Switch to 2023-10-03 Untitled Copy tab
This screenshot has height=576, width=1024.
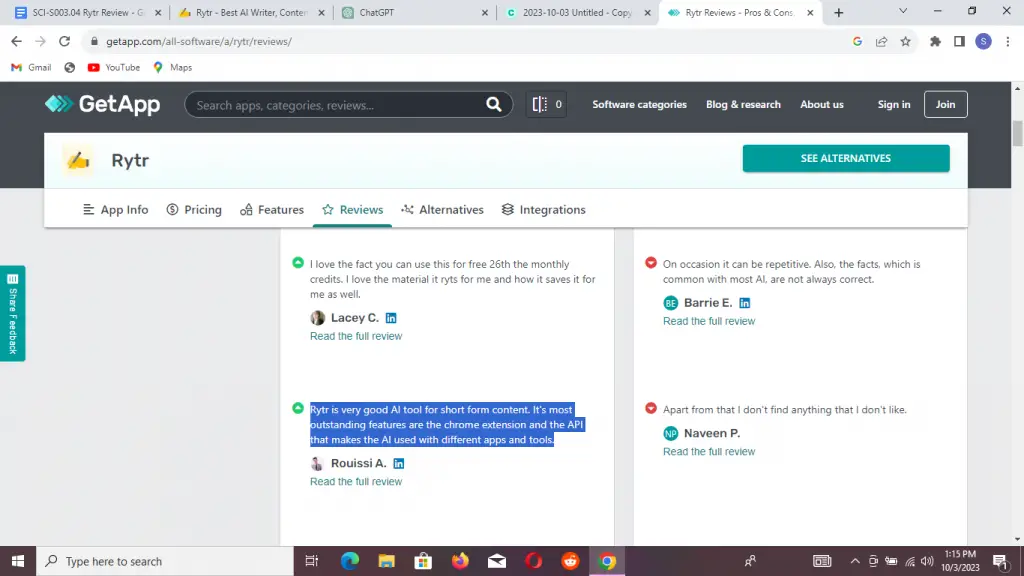point(577,12)
